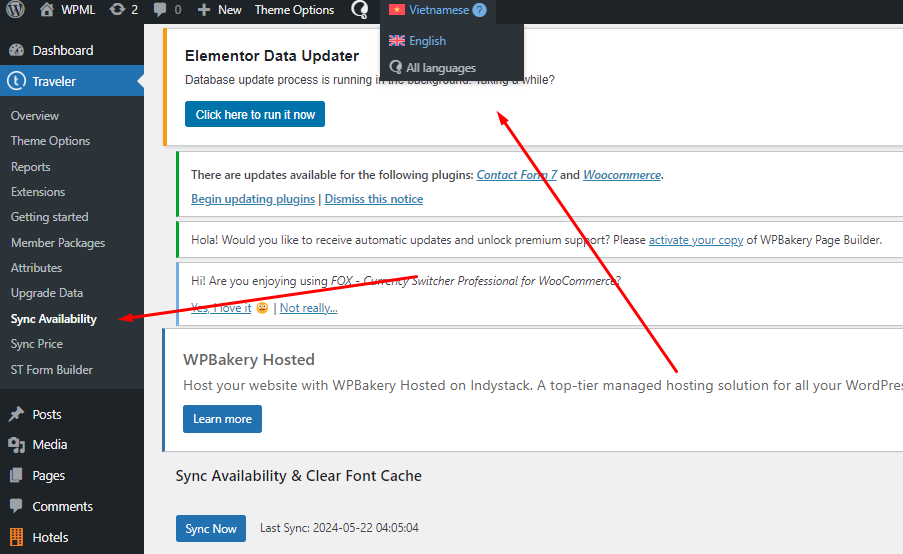Click 'Yes, I love it' link
Image resolution: width=903 pixels, height=554 pixels.
(221, 308)
